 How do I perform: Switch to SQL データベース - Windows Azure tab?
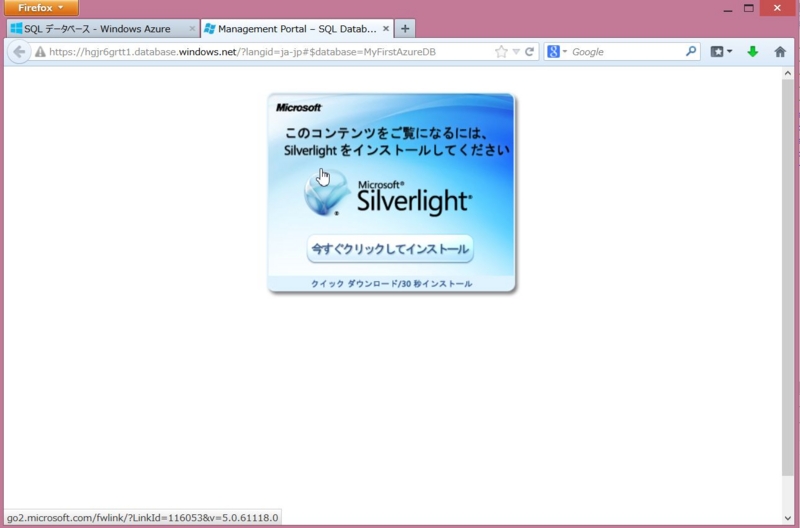click(x=103, y=29)
